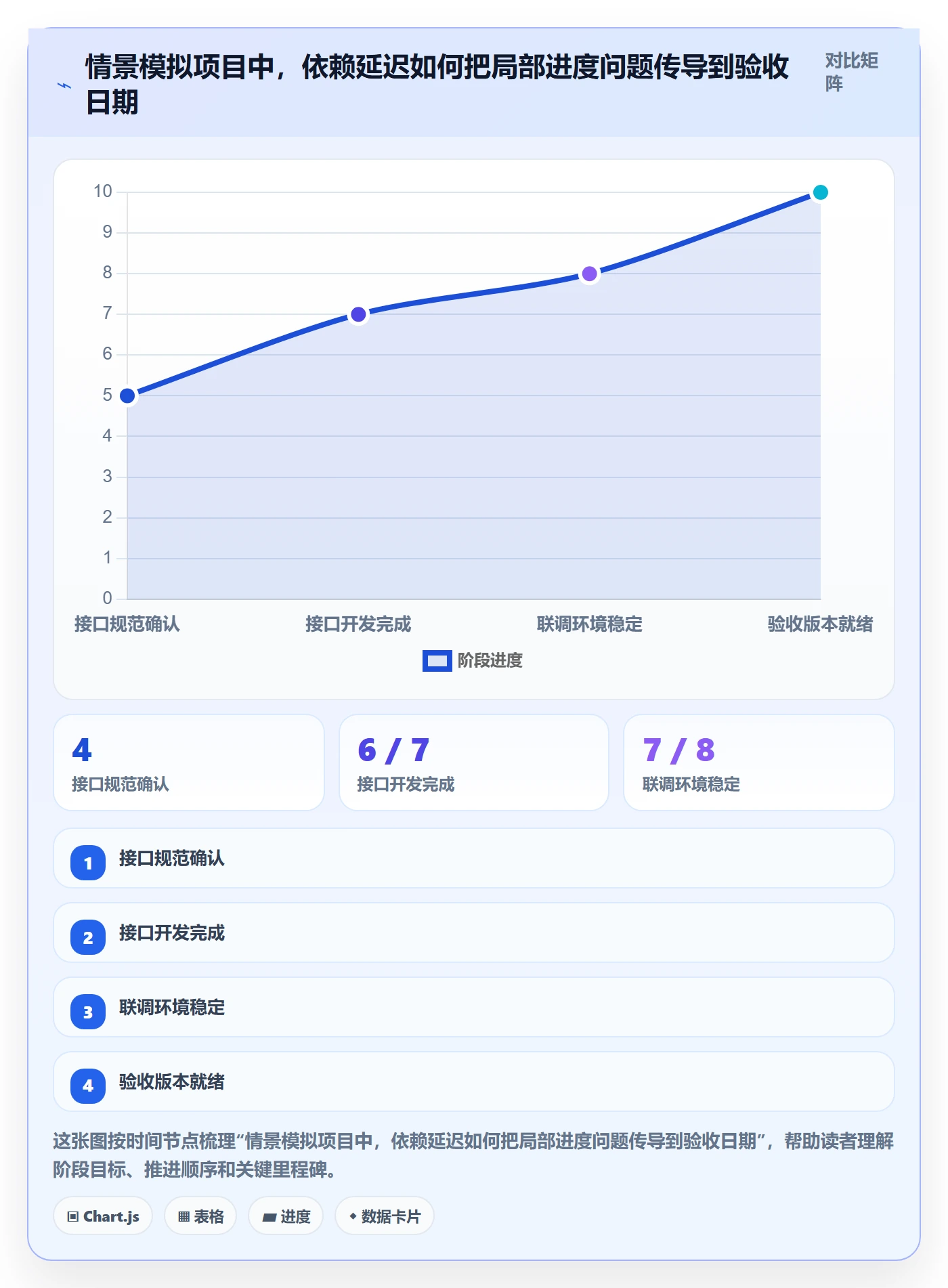Click x-axis label 验收版本就绪 under the chart
This screenshot has height=1288, width=948.
click(x=820, y=624)
